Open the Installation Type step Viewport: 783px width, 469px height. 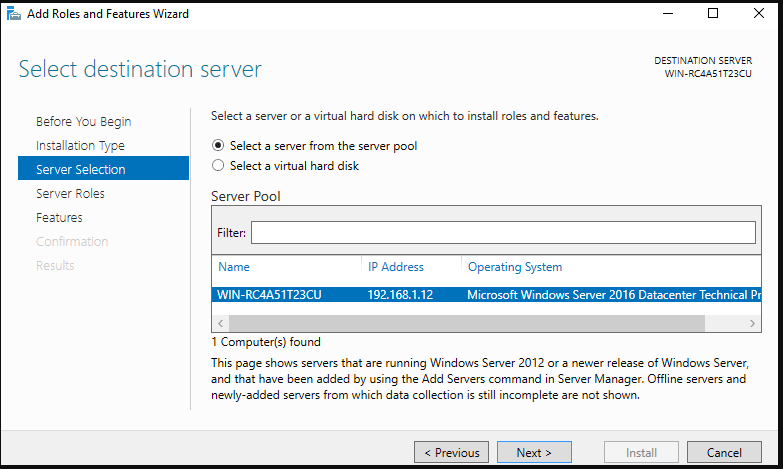click(80, 145)
